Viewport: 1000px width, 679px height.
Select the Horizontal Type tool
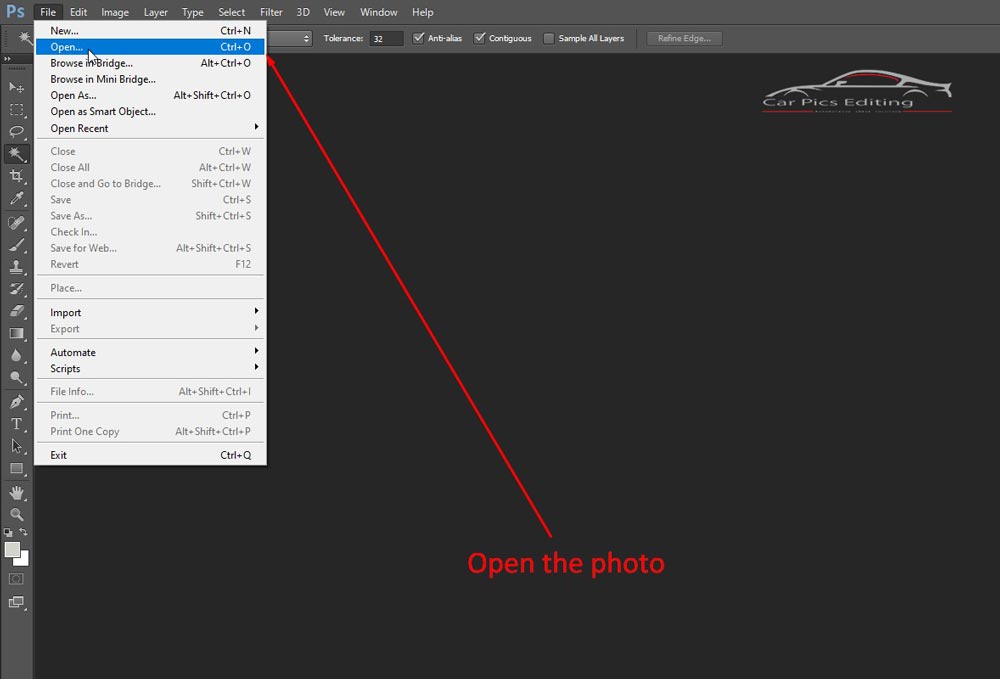pos(16,424)
